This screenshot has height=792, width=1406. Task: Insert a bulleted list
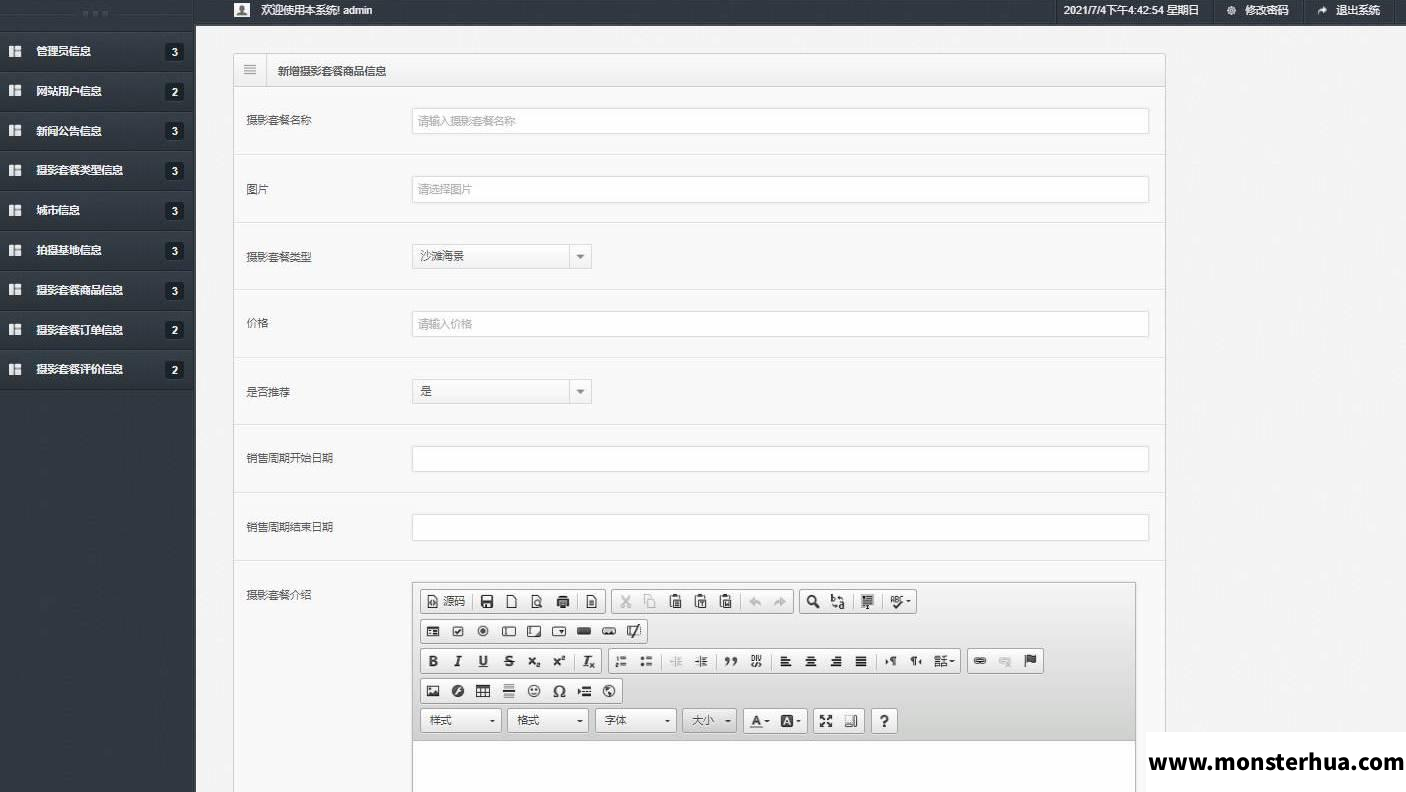coord(646,661)
